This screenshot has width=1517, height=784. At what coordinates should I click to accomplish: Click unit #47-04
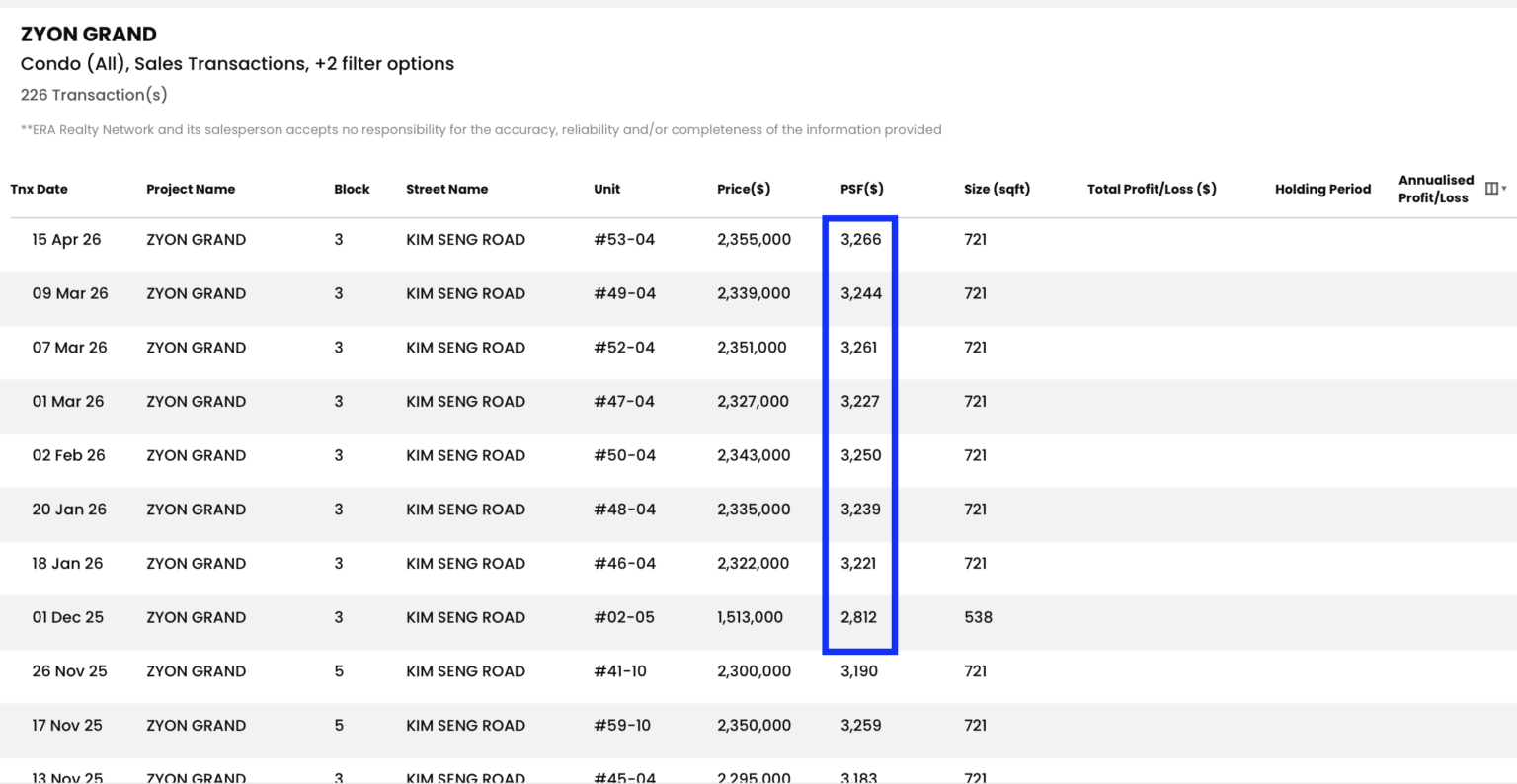click(624, 401)
